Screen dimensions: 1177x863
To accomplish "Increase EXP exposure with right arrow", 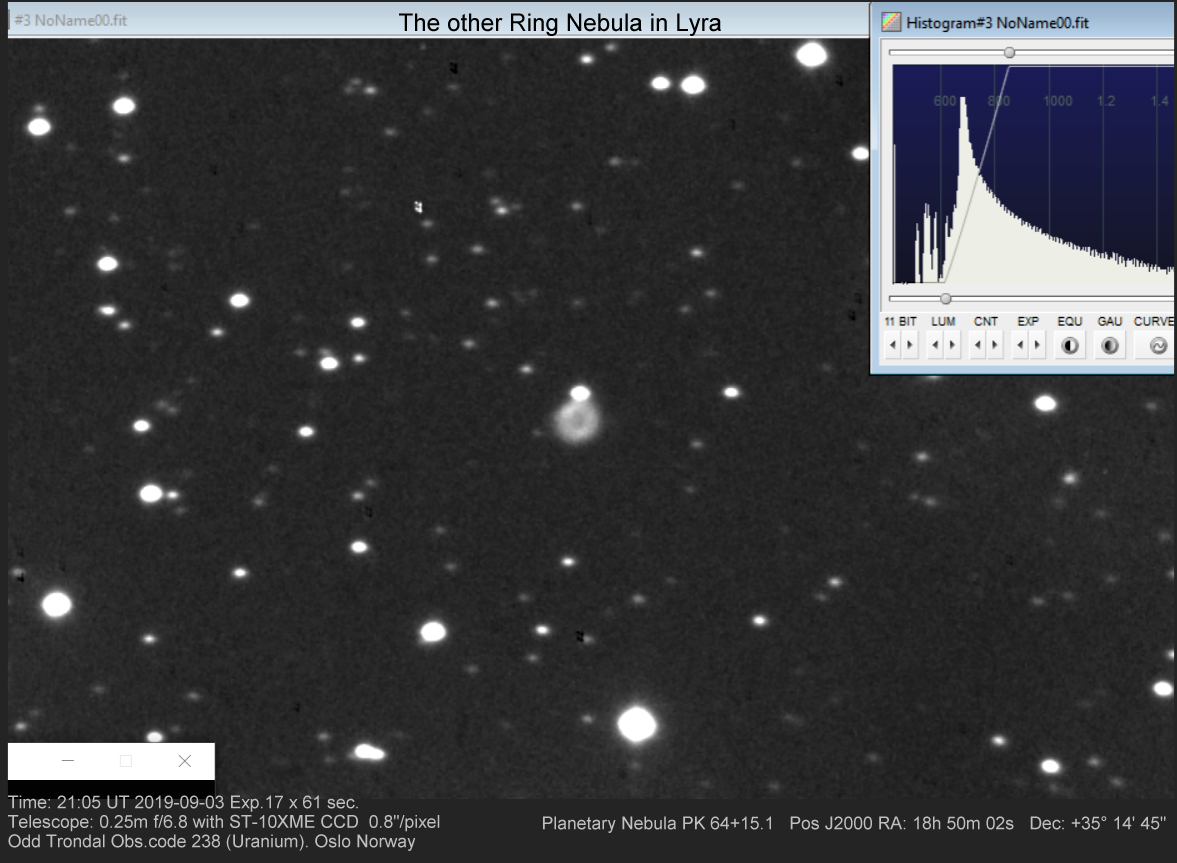I will coord(1036,346).
